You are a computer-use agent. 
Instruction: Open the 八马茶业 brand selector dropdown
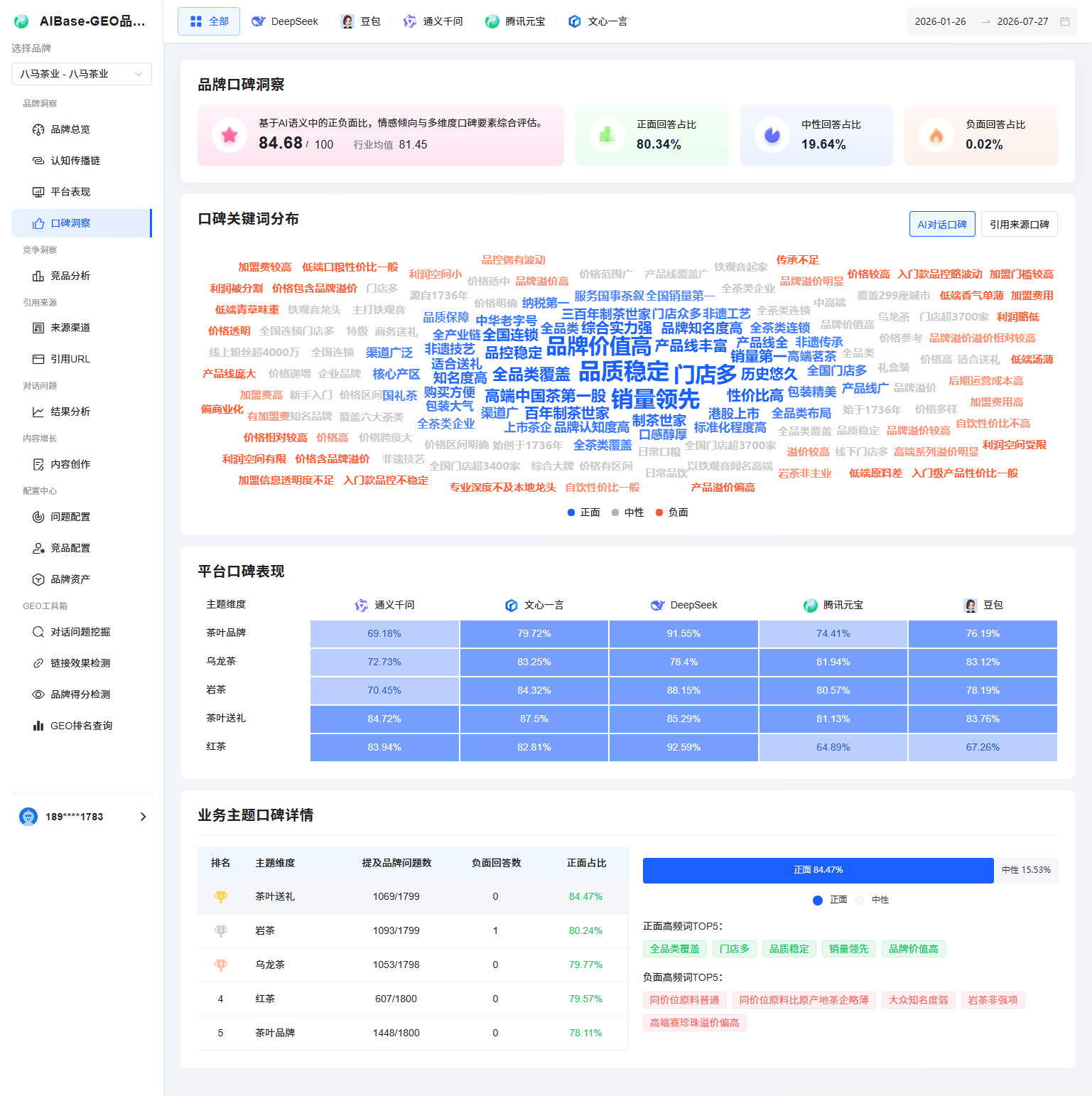coord(82,74)
